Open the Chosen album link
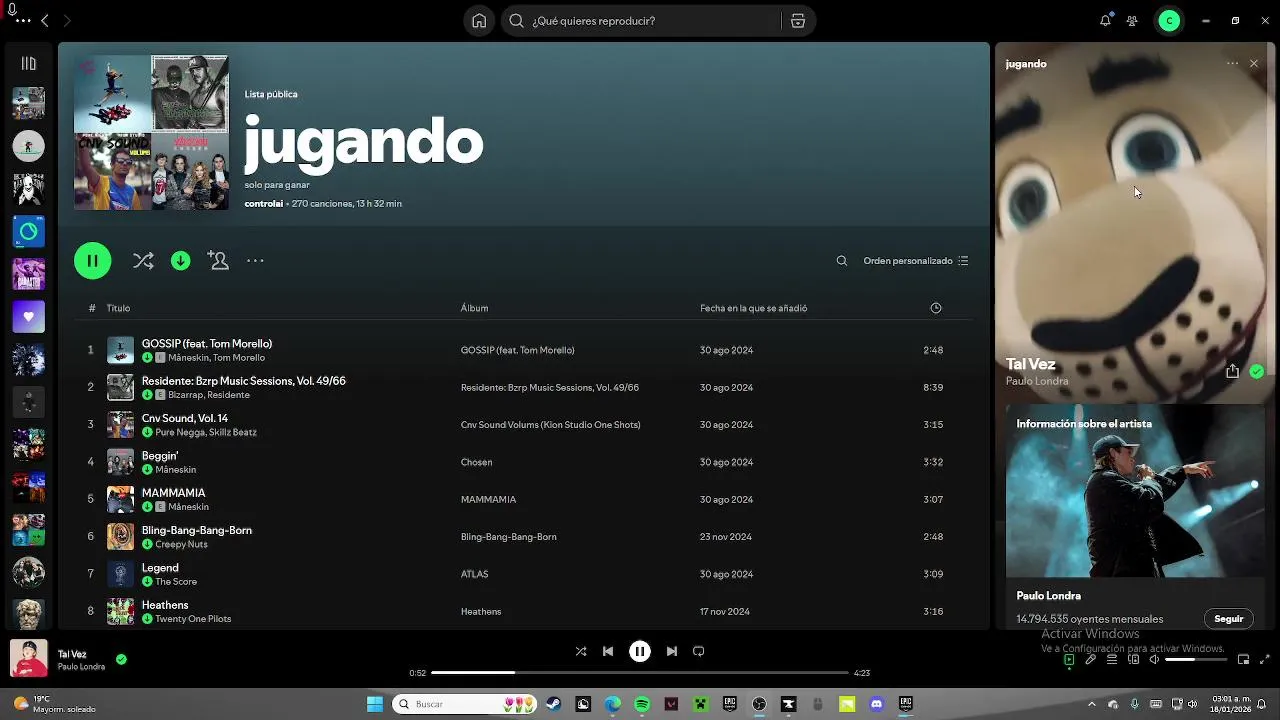Image resolution: width=1280 pixels, height=720 pixels. [x=476, y=462]
